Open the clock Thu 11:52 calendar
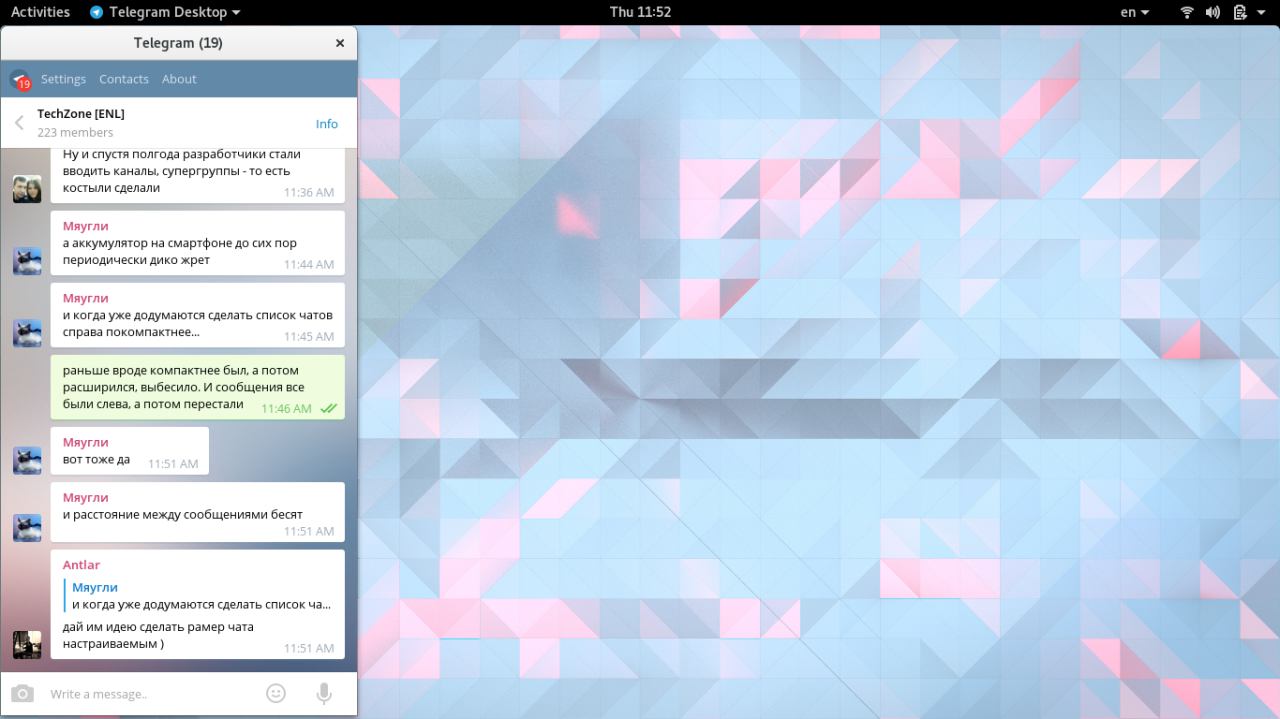Viewport: 1280px width, 719px height. [640, 12]
